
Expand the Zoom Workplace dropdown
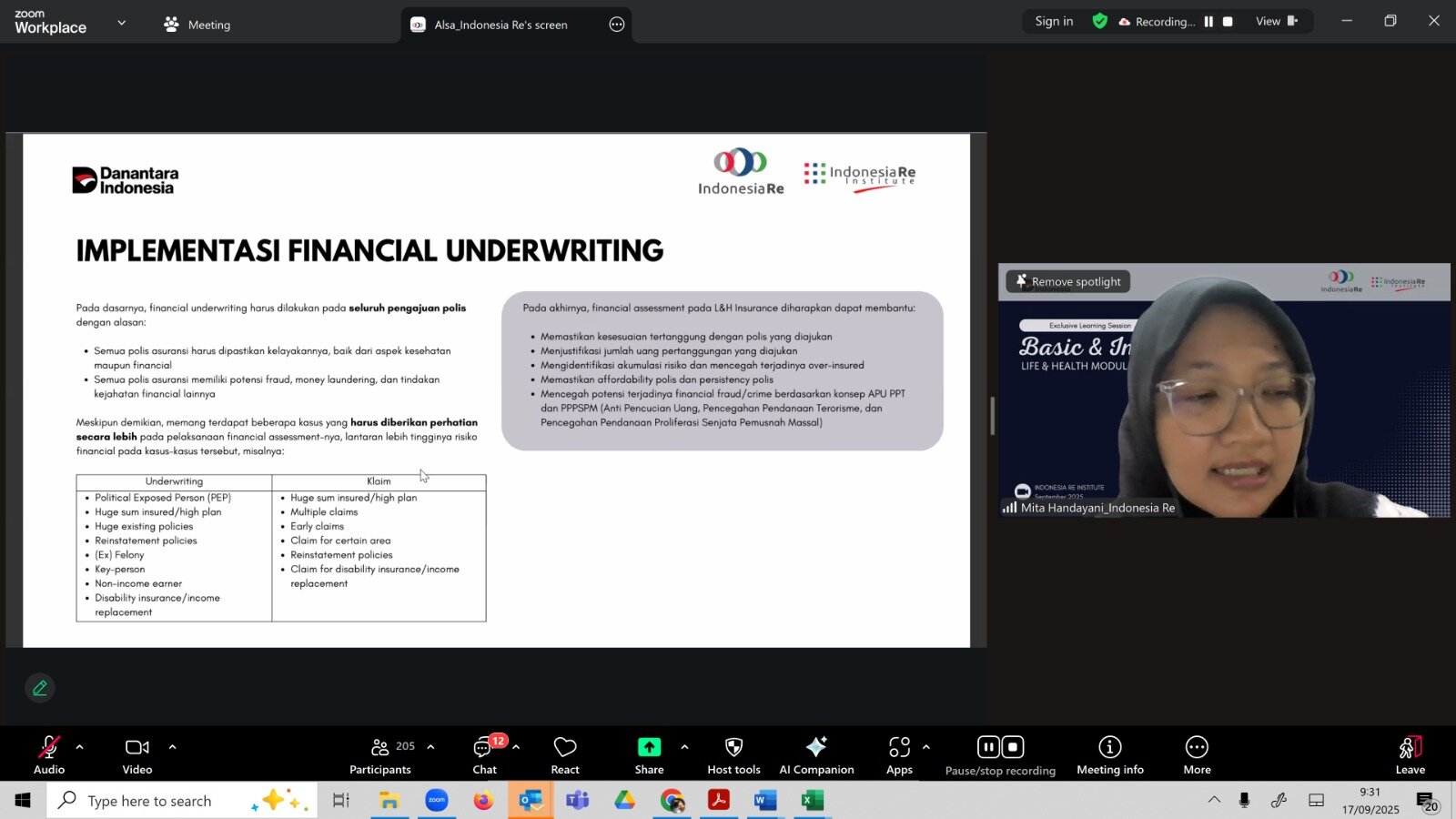click(122, 23)
